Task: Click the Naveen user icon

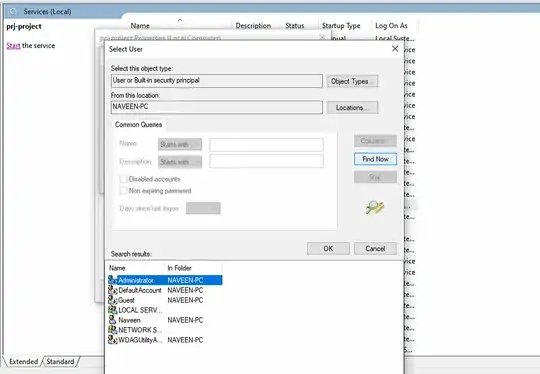Action: click(x=113, y=320)
